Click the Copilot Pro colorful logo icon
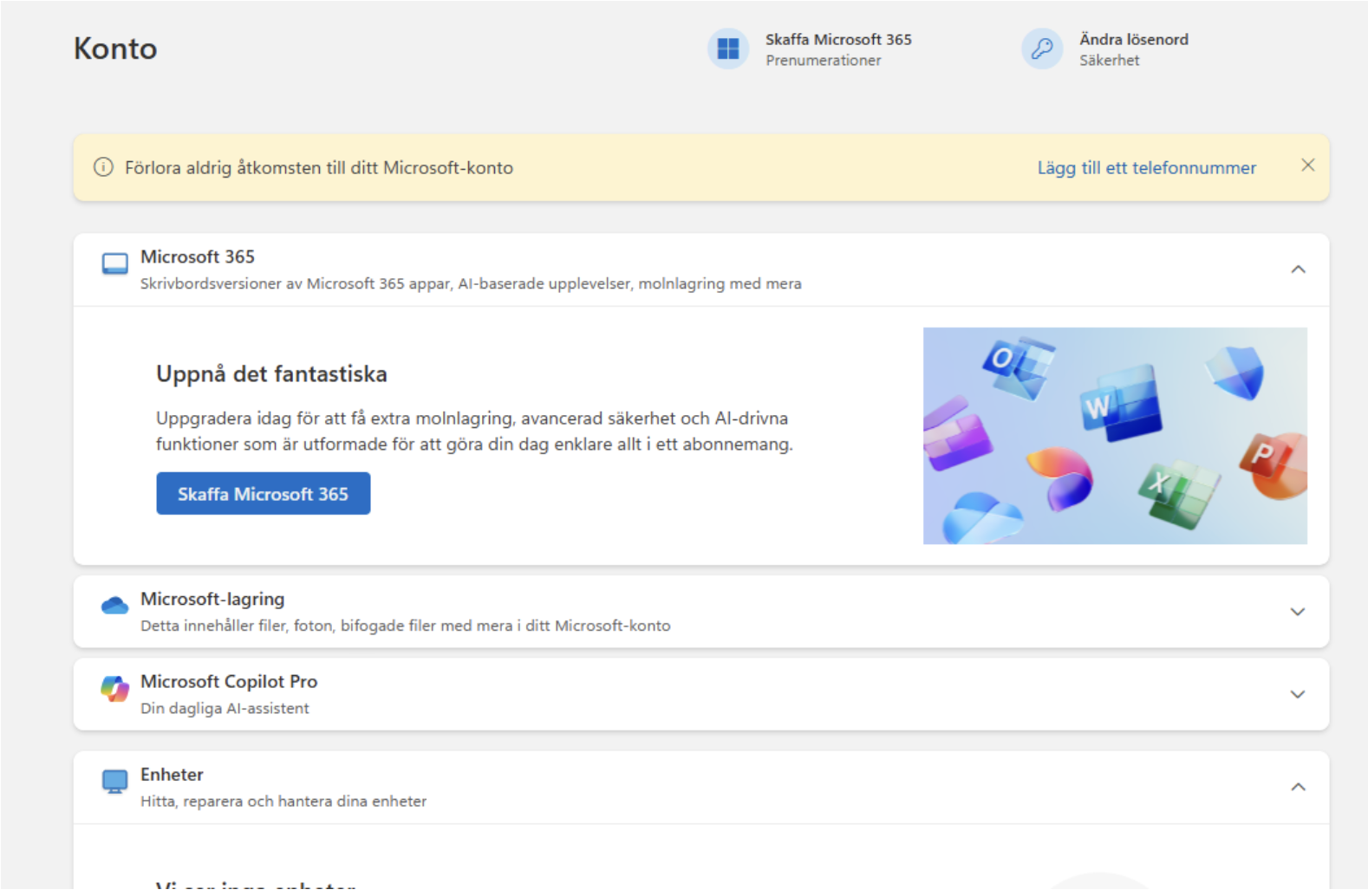Viewport: 1368px width, 896px height. [x=115, y=689]
